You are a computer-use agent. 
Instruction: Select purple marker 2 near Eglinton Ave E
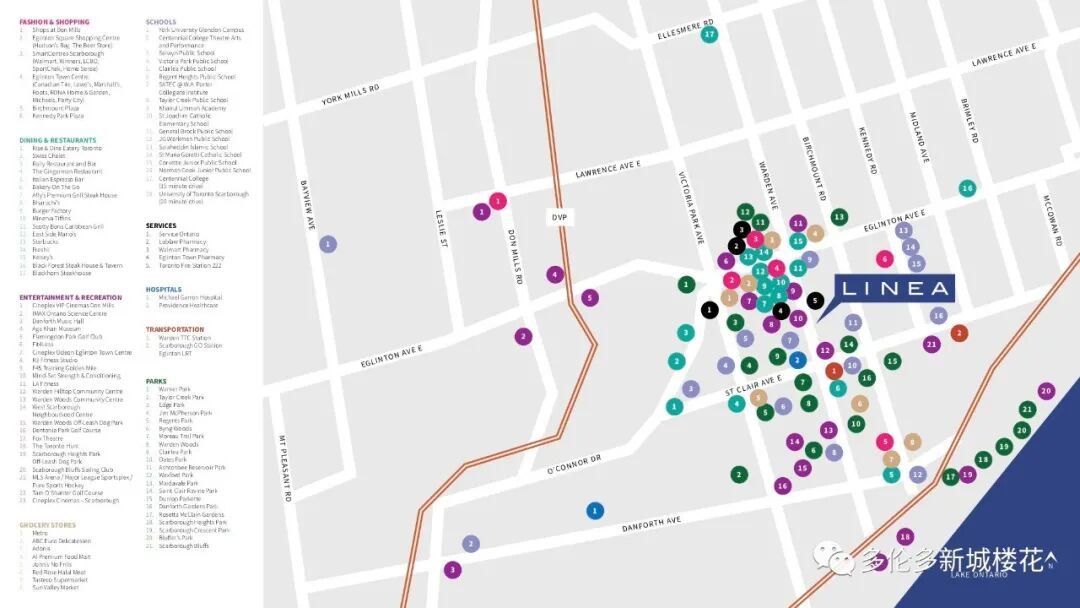(523, 337)
